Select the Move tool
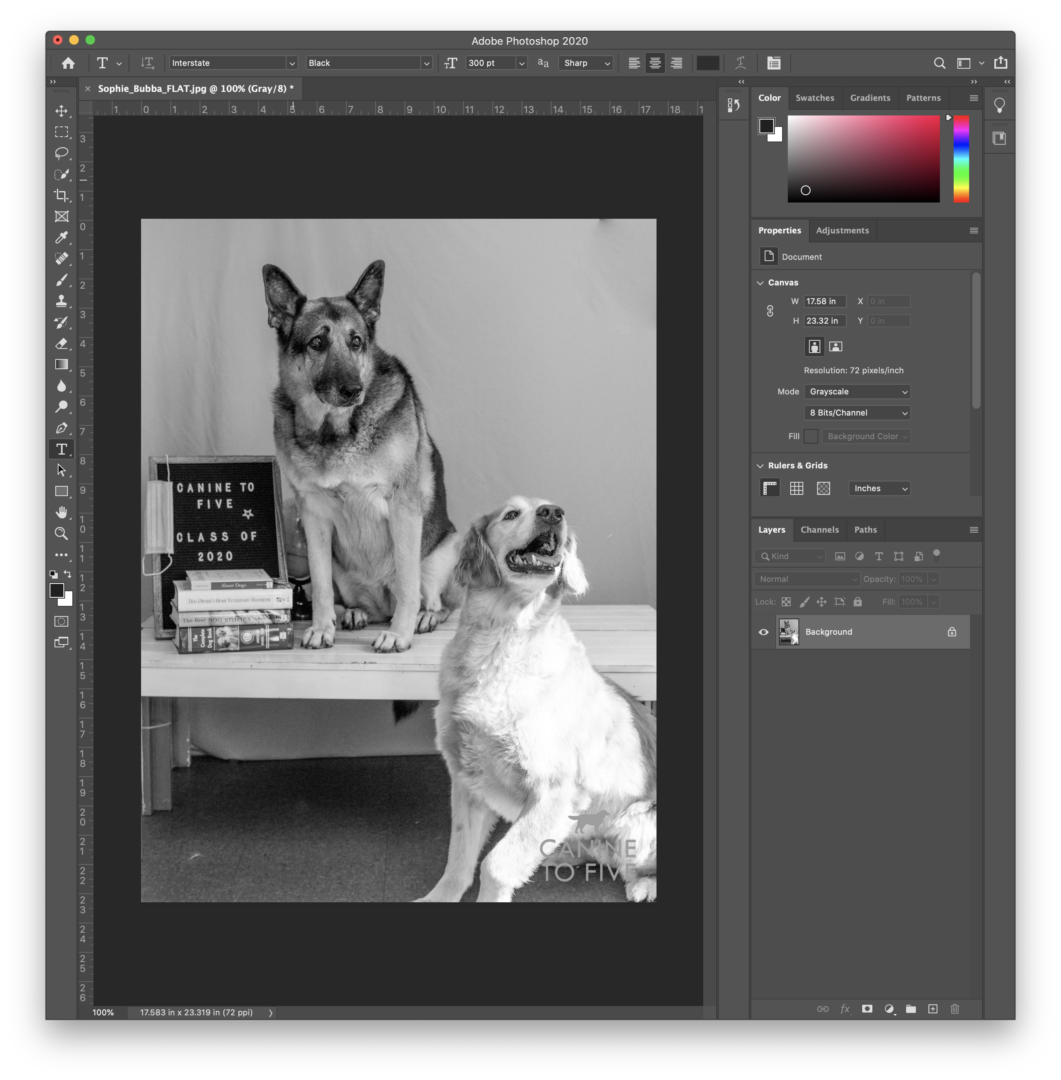Viewport: 1061px width, 1080px height. point(60,110)
